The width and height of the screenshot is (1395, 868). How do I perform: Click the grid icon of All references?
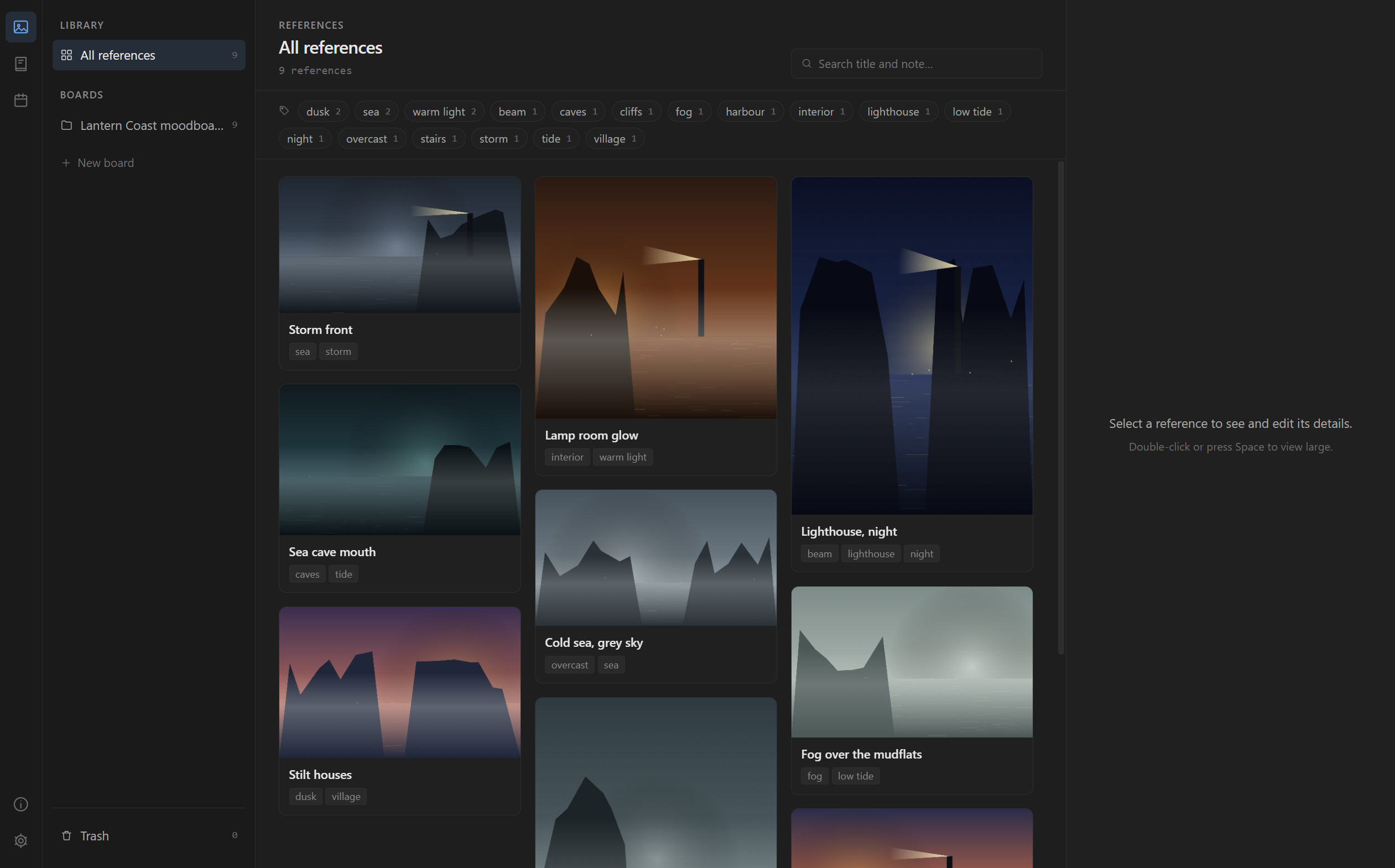tap(66, 55)
